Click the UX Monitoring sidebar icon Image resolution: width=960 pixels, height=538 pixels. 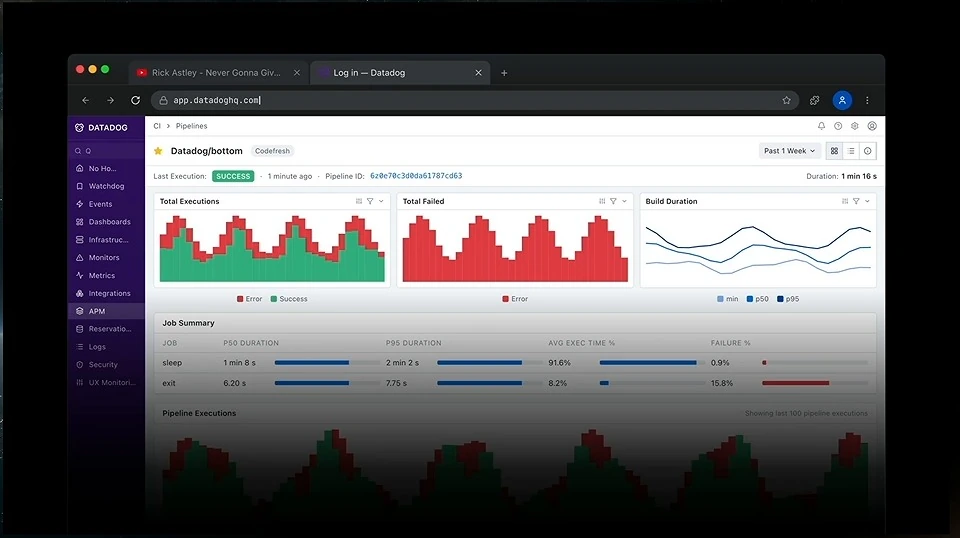pyautogui.click(x=80, y=383)
